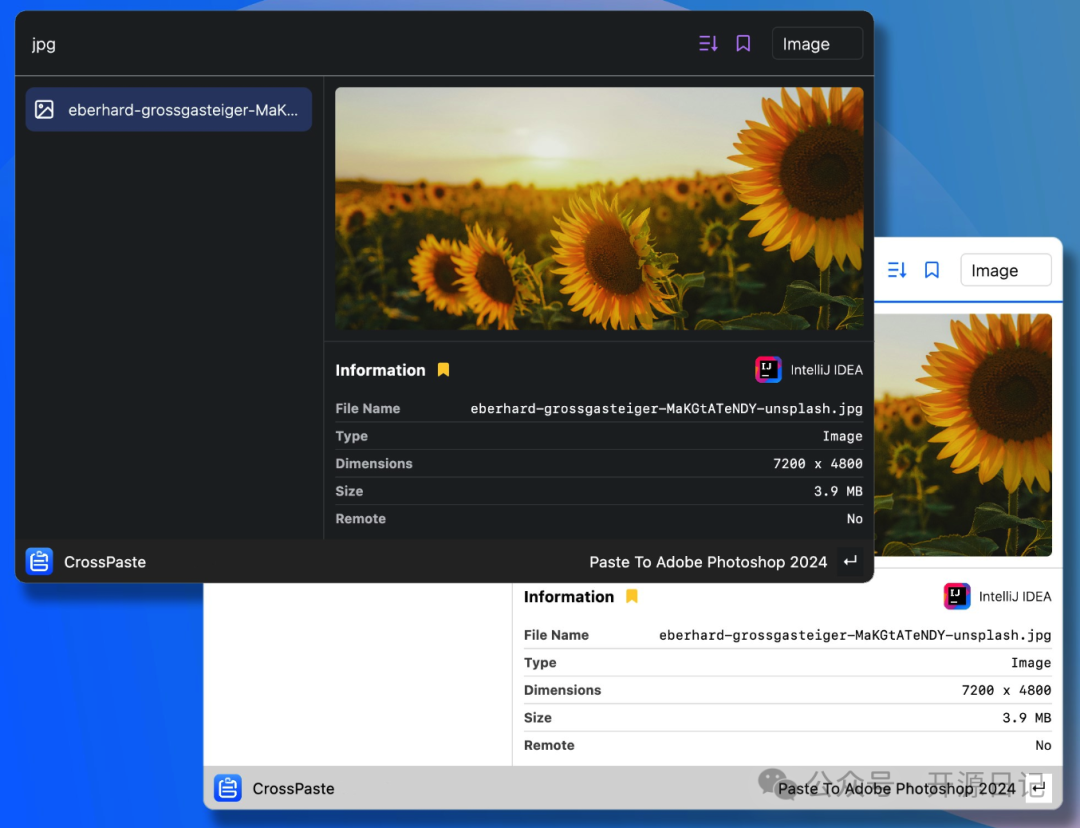Image resolution: width=1080 pixels, height=828 pixels.
Task: Open the Image type dropdown in dark window
Action: point(816,44)
